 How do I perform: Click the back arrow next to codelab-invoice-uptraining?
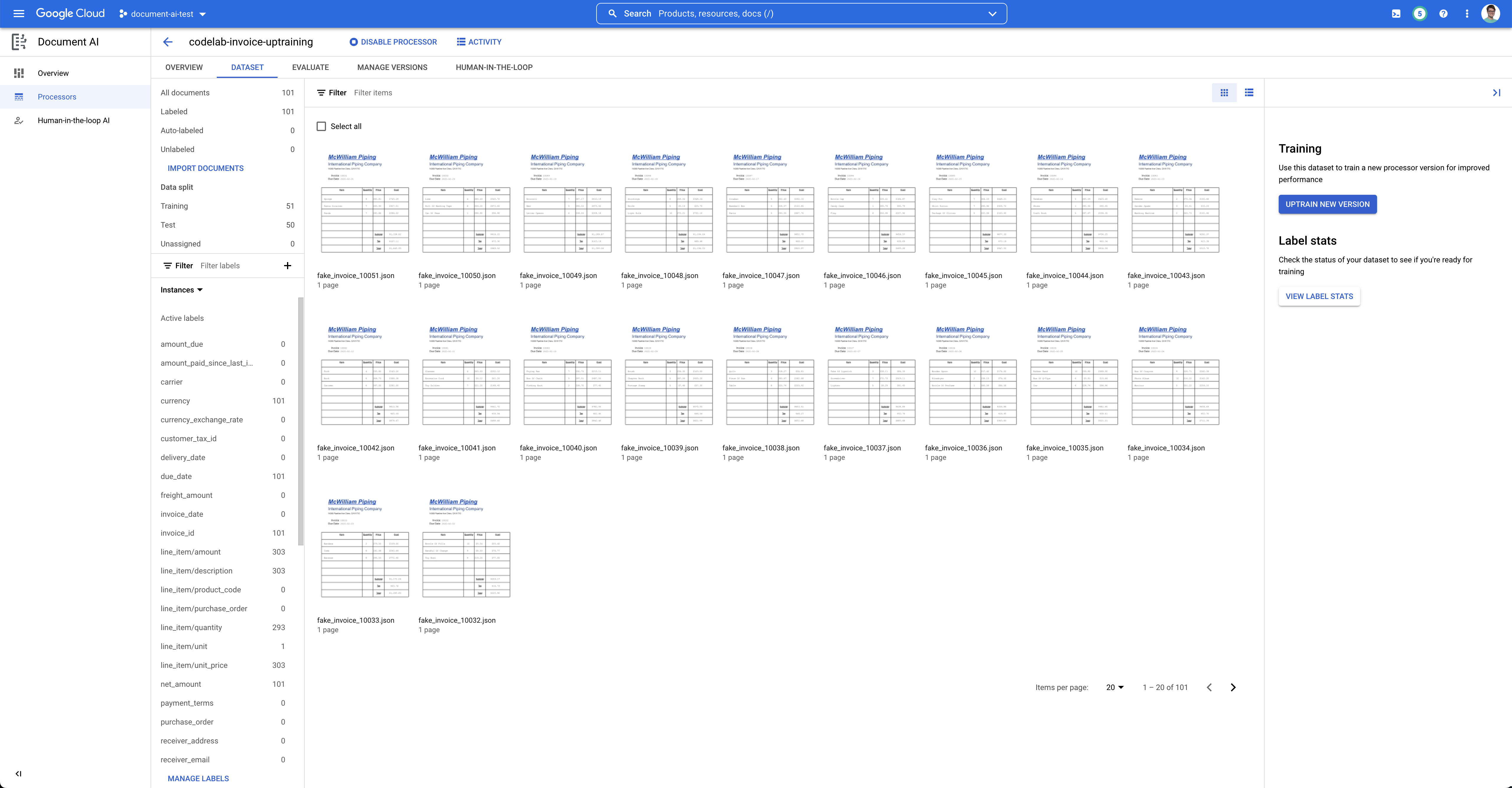[168, 42]
